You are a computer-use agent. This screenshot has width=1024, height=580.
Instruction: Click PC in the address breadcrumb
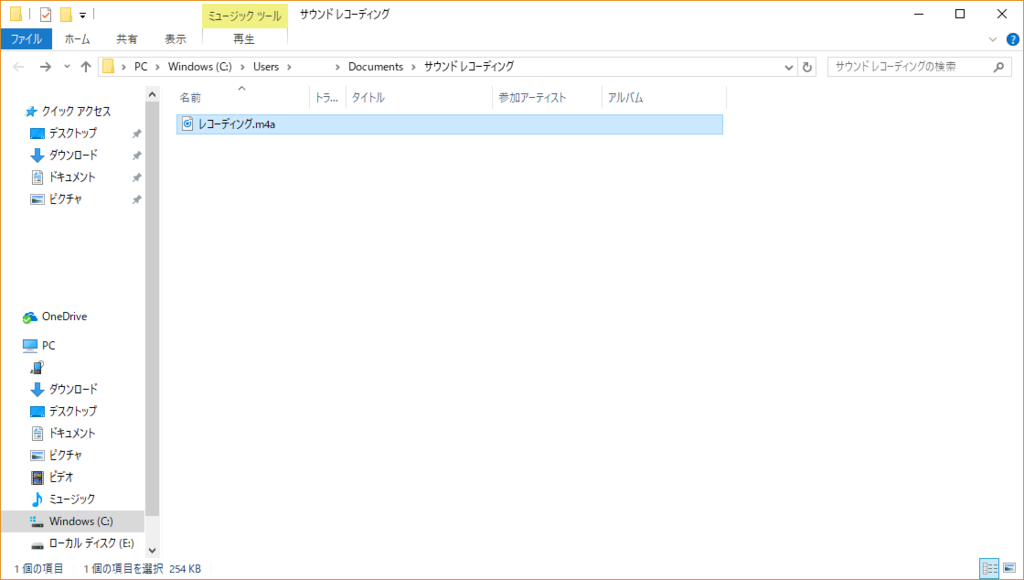(x=140, y=67)
